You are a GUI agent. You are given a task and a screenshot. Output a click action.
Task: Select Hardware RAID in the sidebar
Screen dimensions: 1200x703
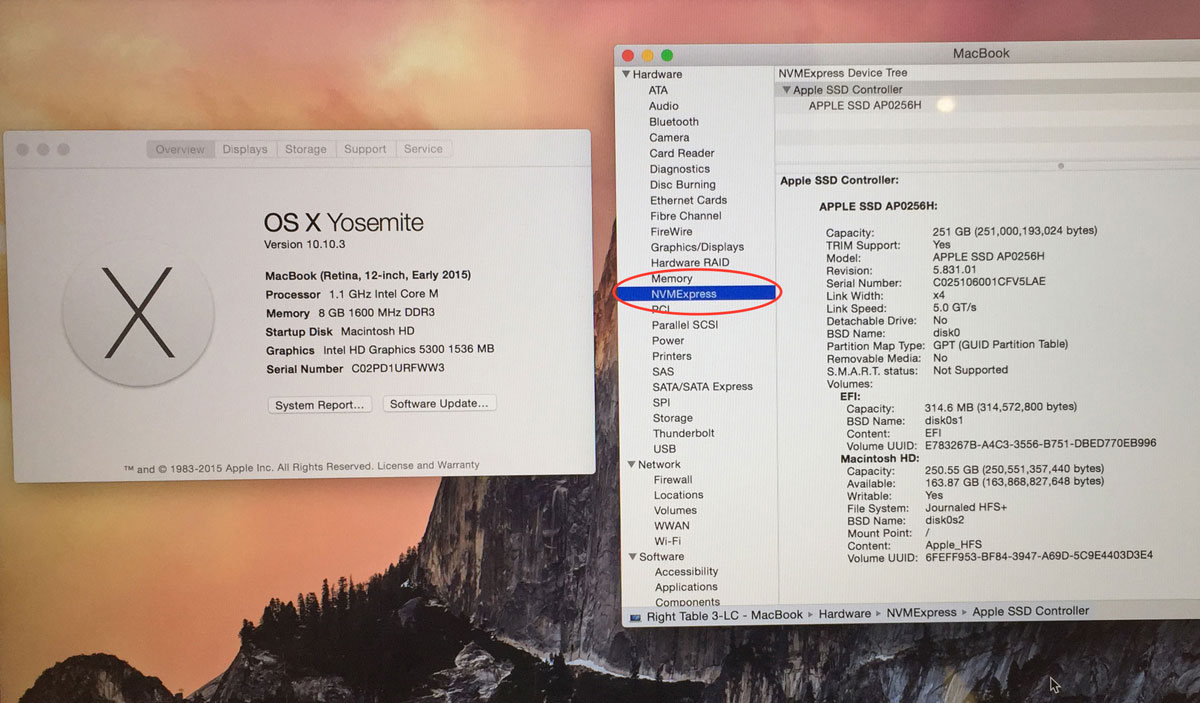[690, 262]
